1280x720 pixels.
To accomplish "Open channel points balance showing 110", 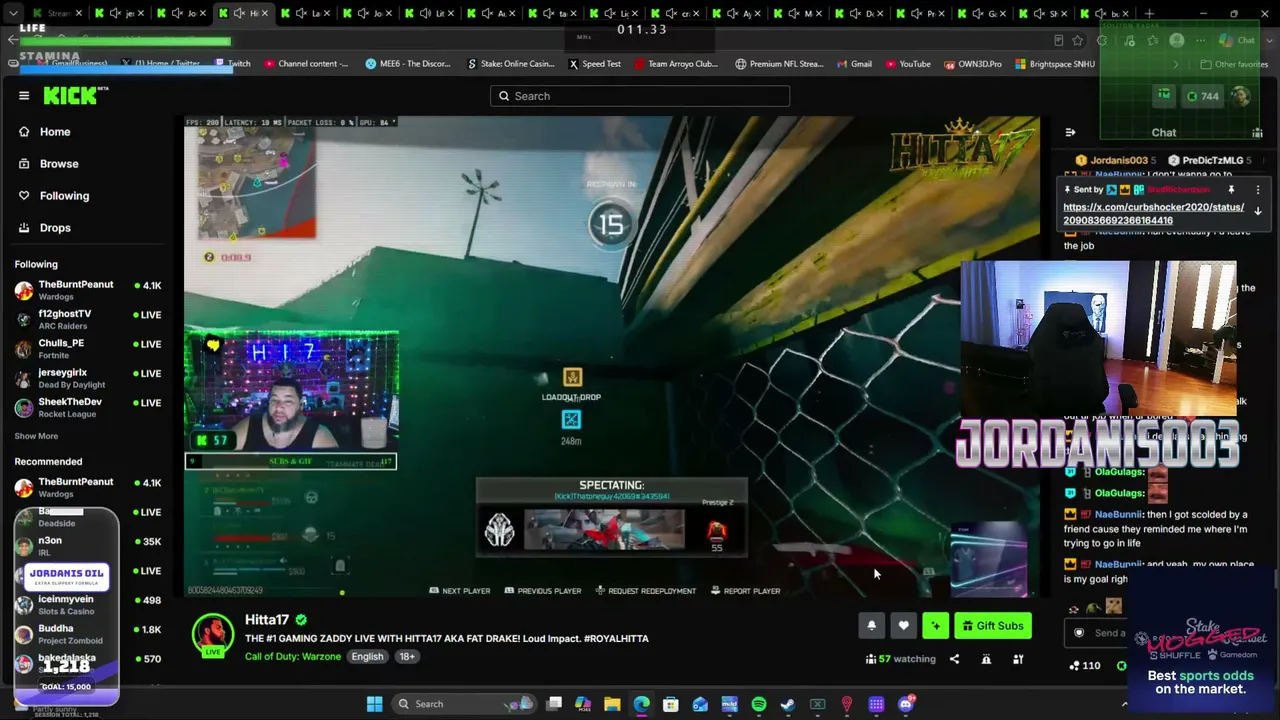I will pos(1084,666).
